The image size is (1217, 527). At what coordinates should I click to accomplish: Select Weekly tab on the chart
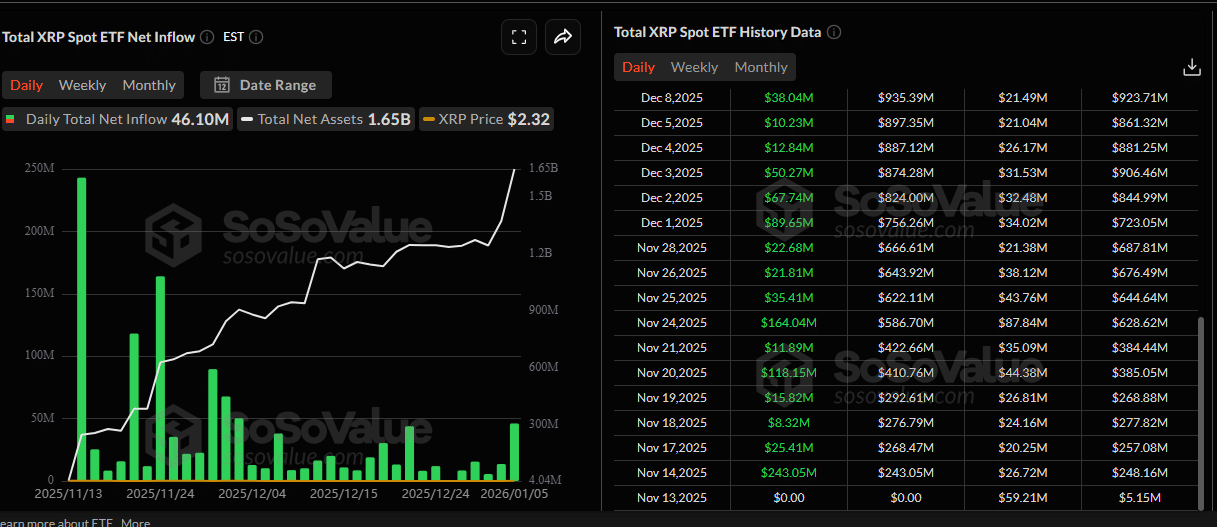pyautogui.click(x=83, y=85)
